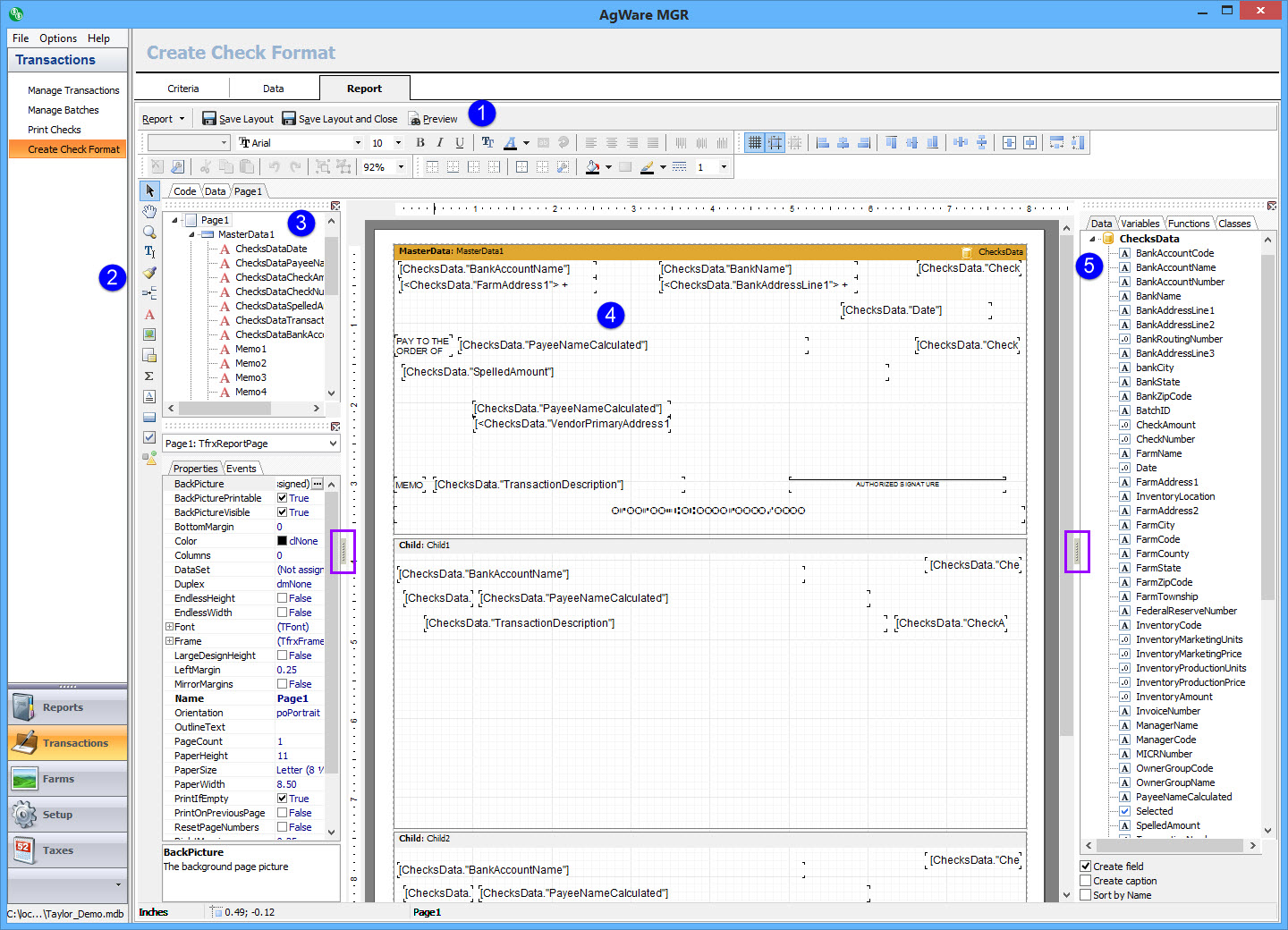The image size is (1288, 930).
Task: Pick the Copy Format paintbrush tool
Action: tap(149, 273)
